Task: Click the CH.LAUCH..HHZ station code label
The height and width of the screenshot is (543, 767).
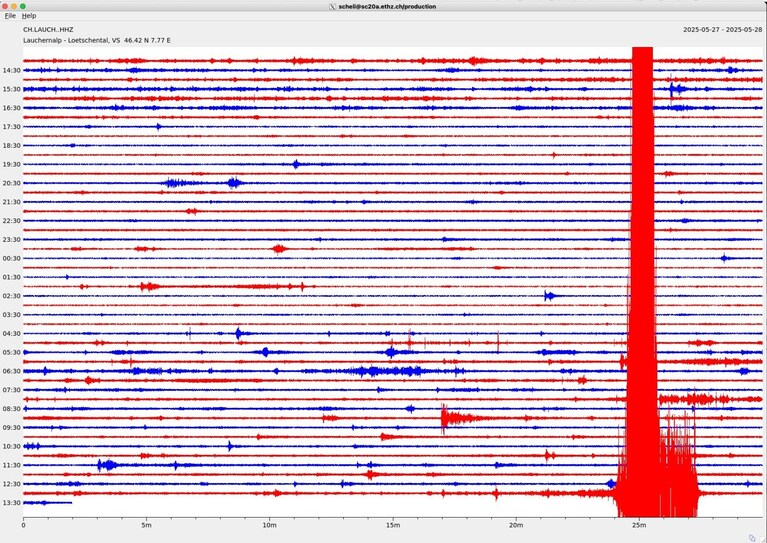Action: (x=48, y=30)
